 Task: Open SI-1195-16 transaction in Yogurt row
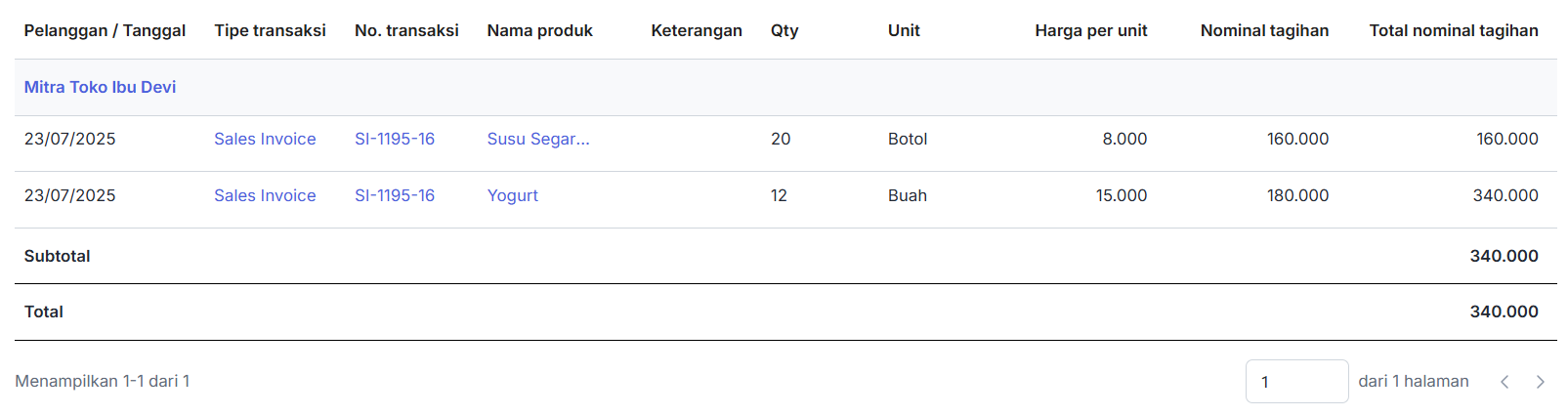[395, 195]
